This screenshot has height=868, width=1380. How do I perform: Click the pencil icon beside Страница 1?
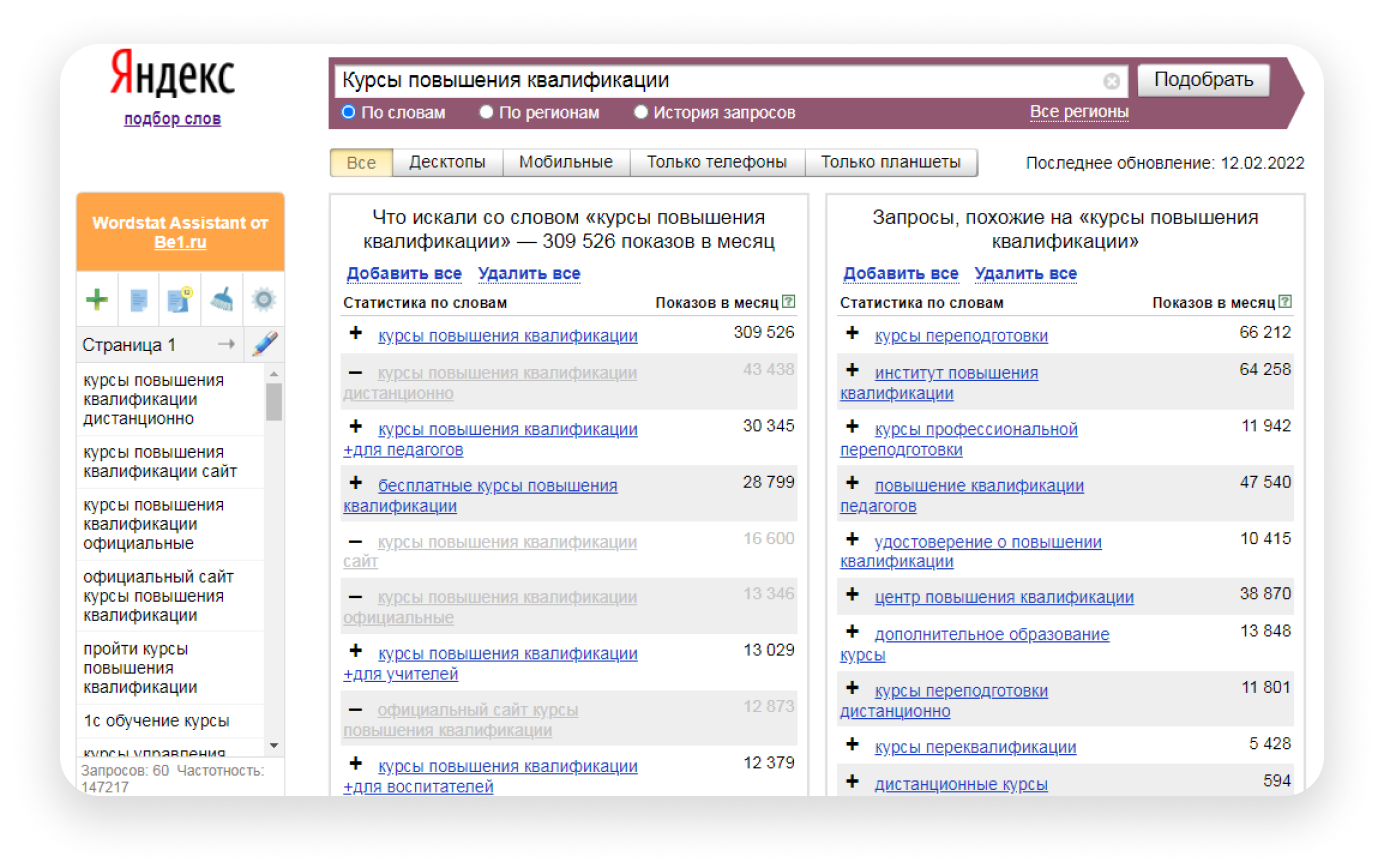264,344
